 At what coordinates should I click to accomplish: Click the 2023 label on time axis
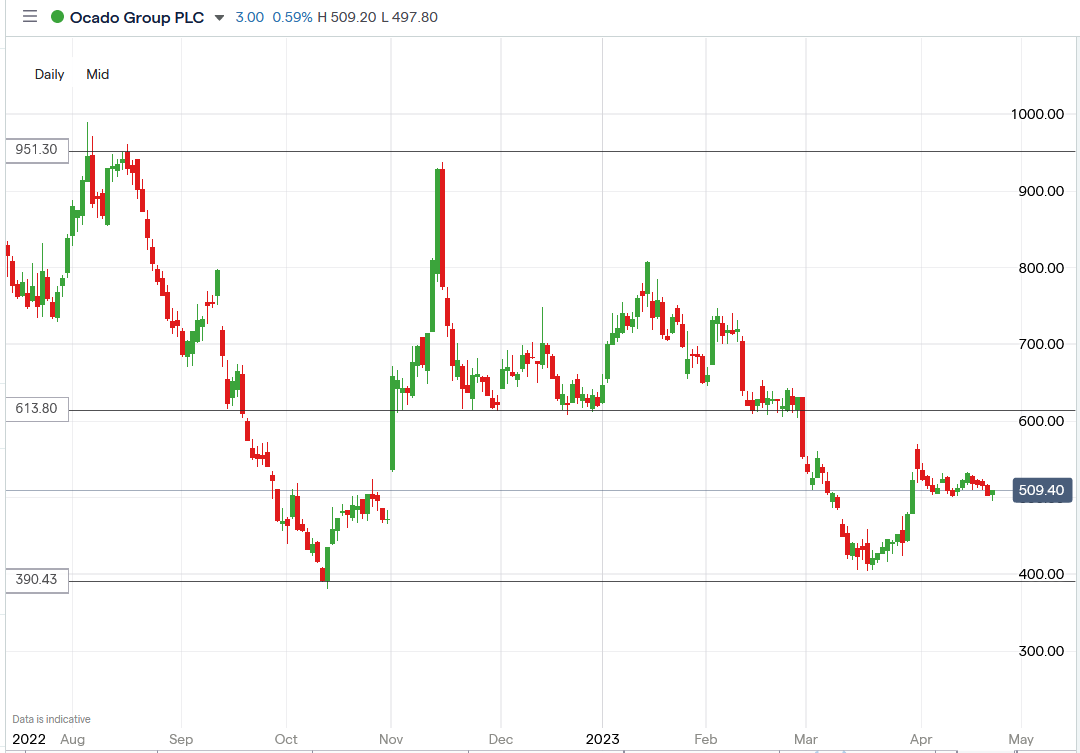click(601, 740)
